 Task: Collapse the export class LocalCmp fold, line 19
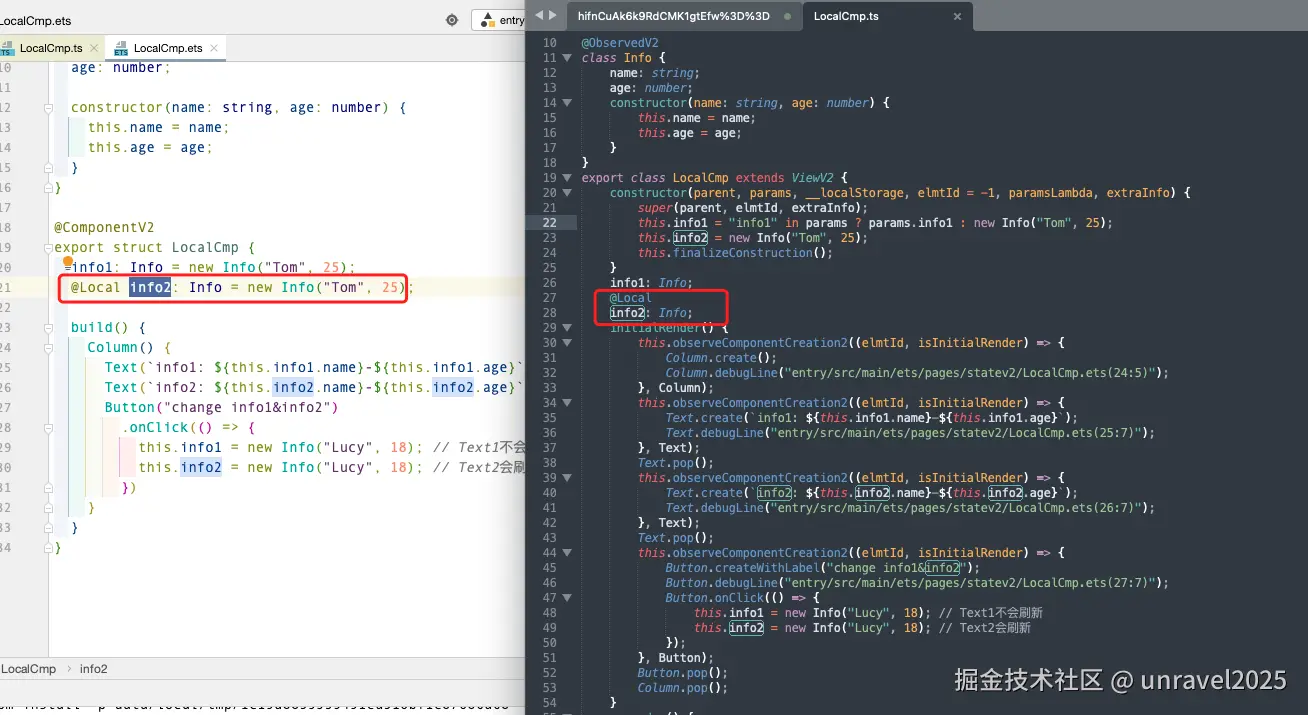pyautogui.click(x=567, y=178)
